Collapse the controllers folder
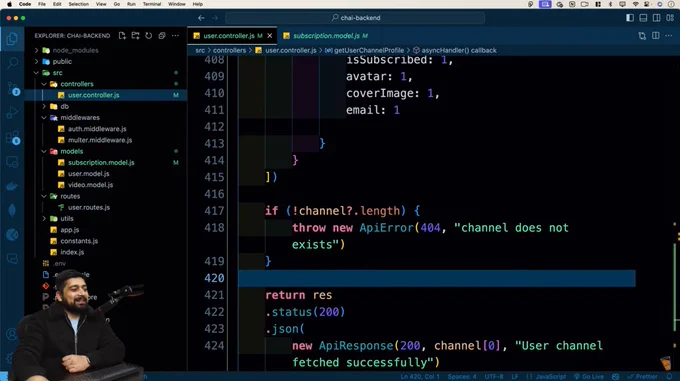Screen dimensions: 680x381 click(44, 84)
